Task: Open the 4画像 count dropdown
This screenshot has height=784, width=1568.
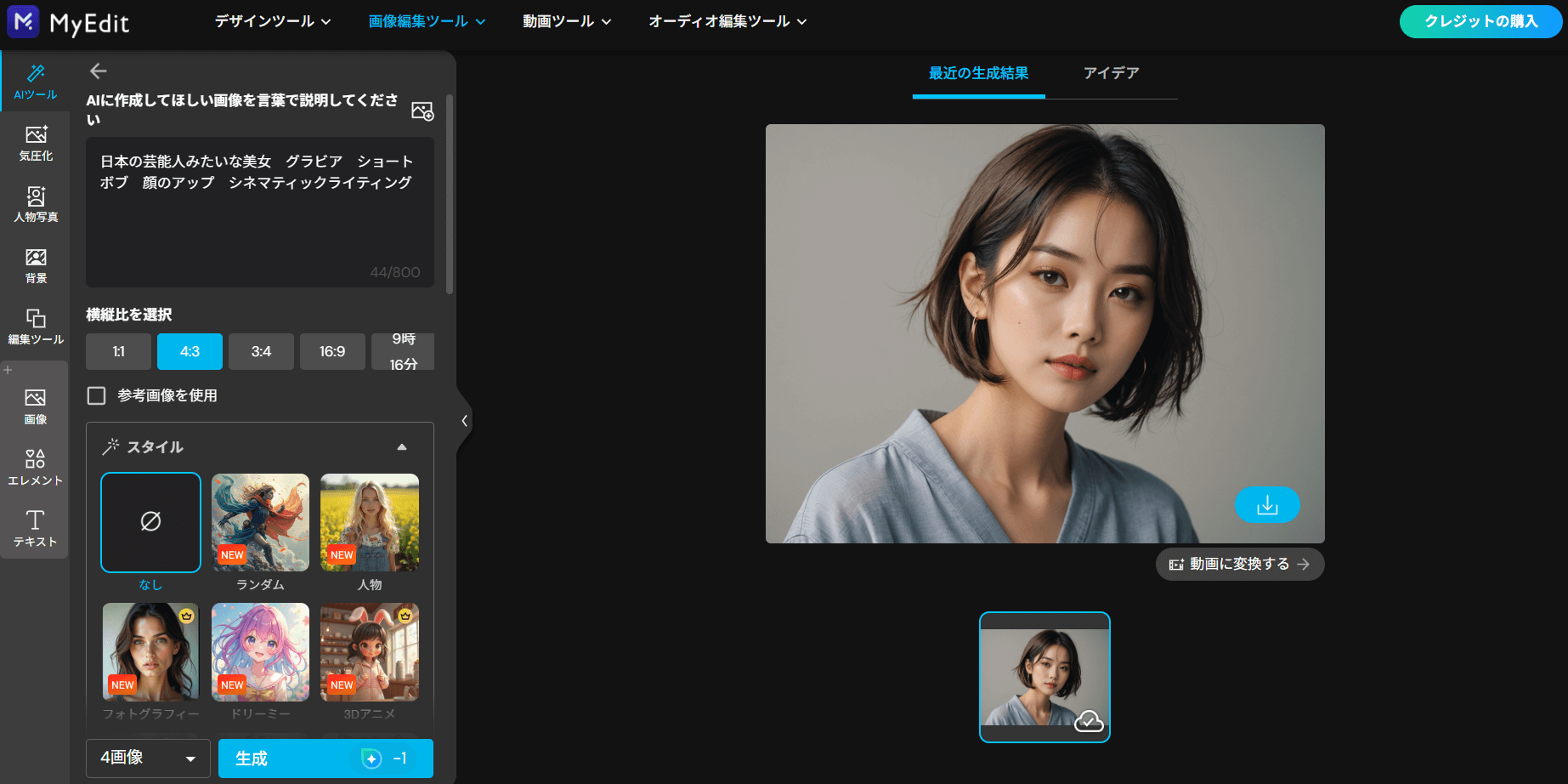Action: pos(148,758)
